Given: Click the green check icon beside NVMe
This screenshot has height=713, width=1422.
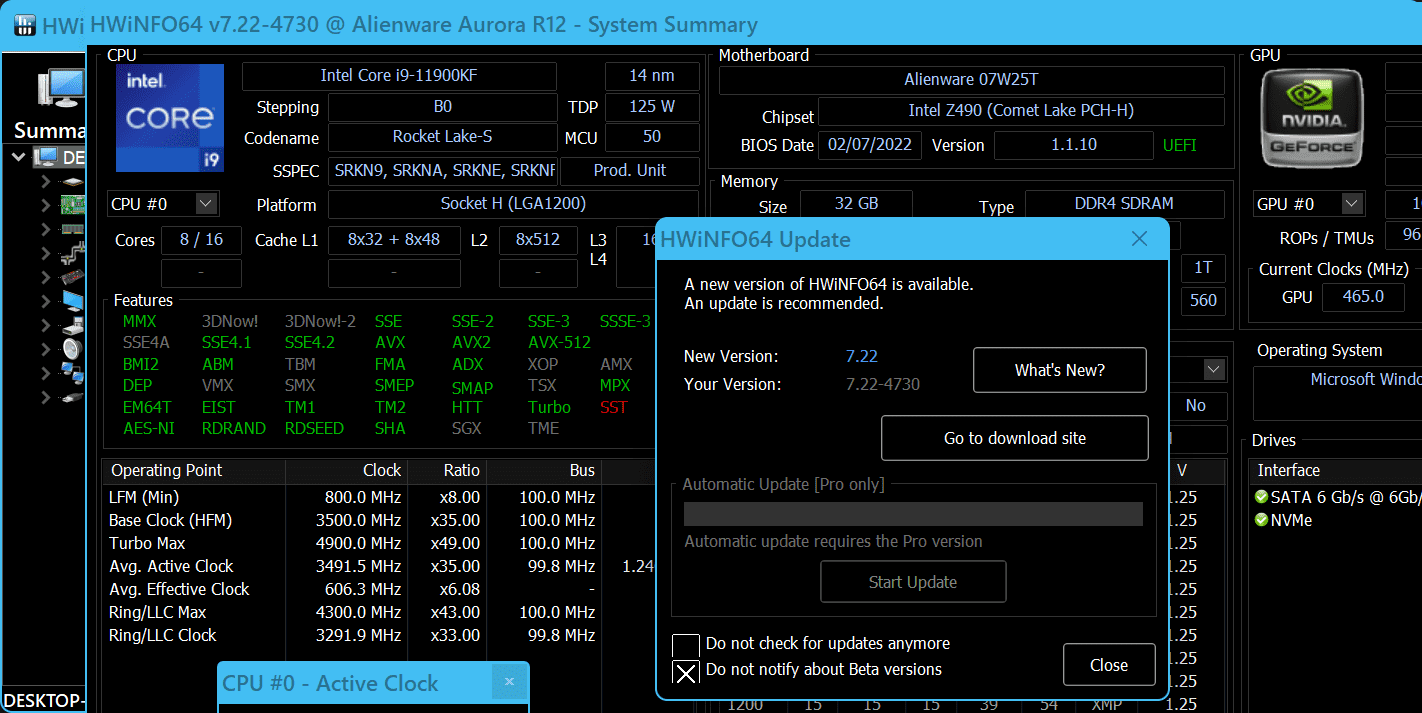Looking at the screenshot, I should coord(1262,520).
